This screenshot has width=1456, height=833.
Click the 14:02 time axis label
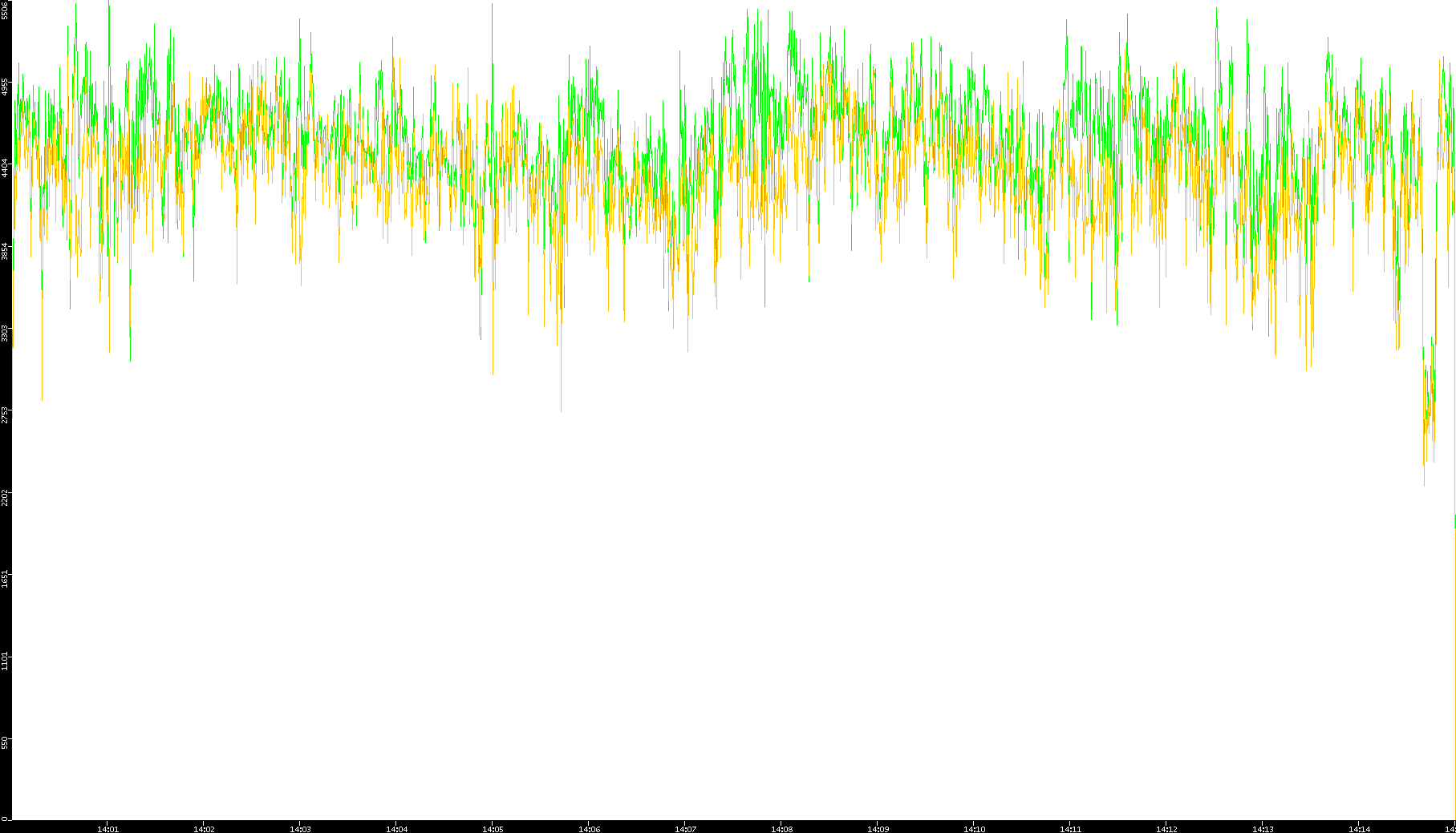[204, 829]
